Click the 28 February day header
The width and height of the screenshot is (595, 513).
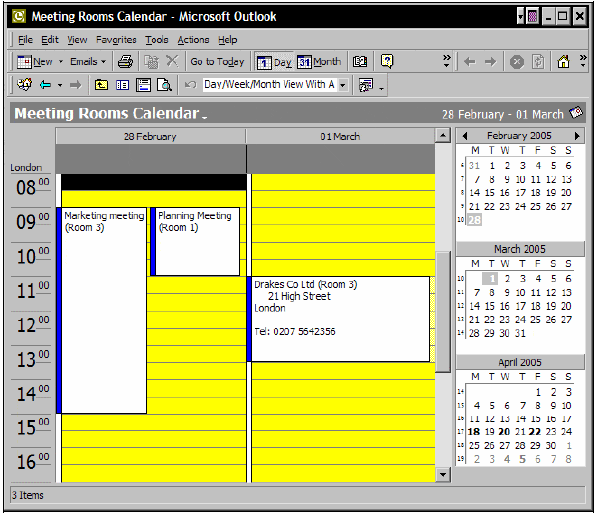coord(150,136)
